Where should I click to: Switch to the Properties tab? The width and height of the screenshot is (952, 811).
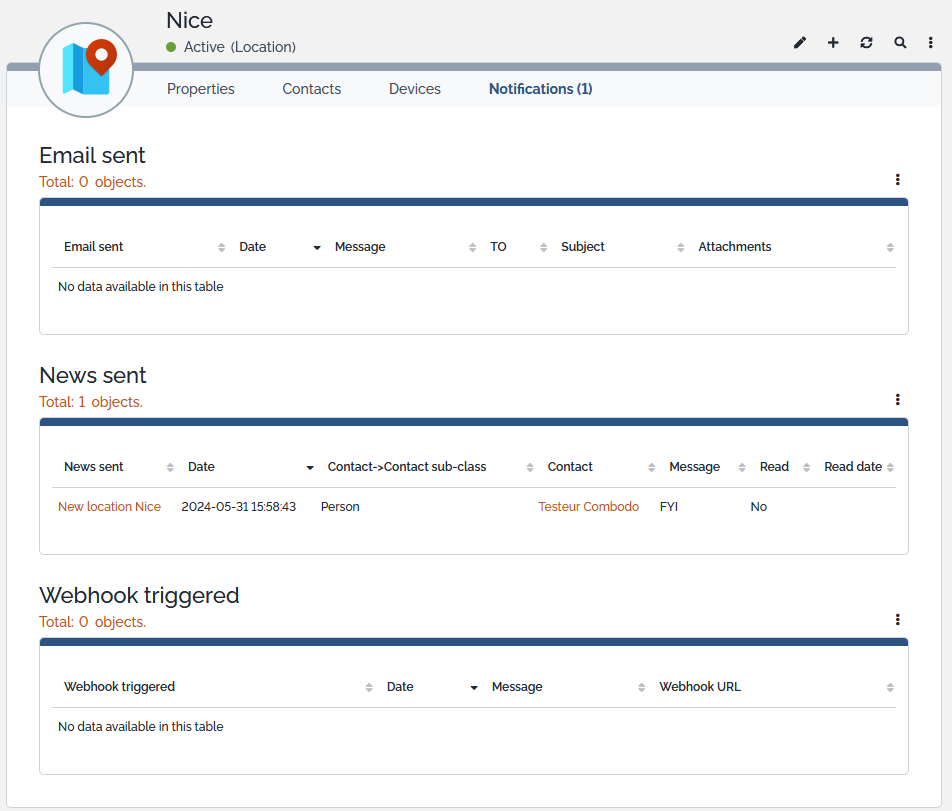[201, 89]
